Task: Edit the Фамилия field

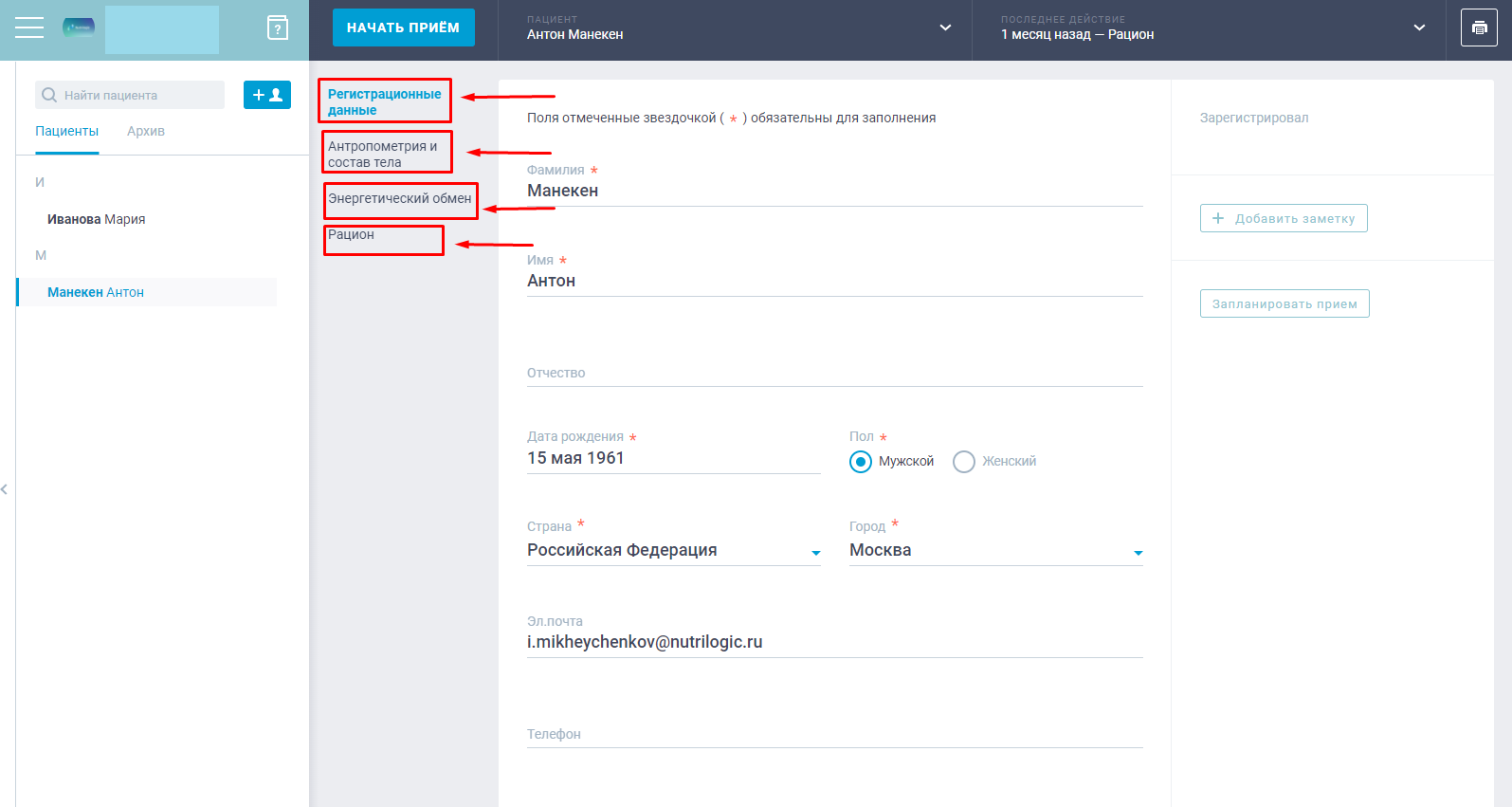Action: click(835, 191)
